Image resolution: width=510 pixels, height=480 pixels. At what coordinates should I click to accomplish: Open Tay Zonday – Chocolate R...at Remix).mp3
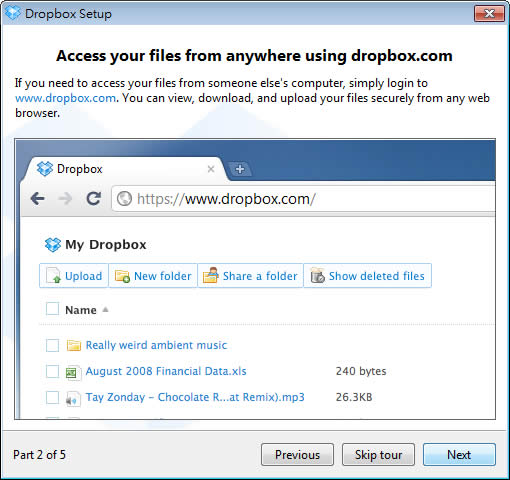click(195, 397)
